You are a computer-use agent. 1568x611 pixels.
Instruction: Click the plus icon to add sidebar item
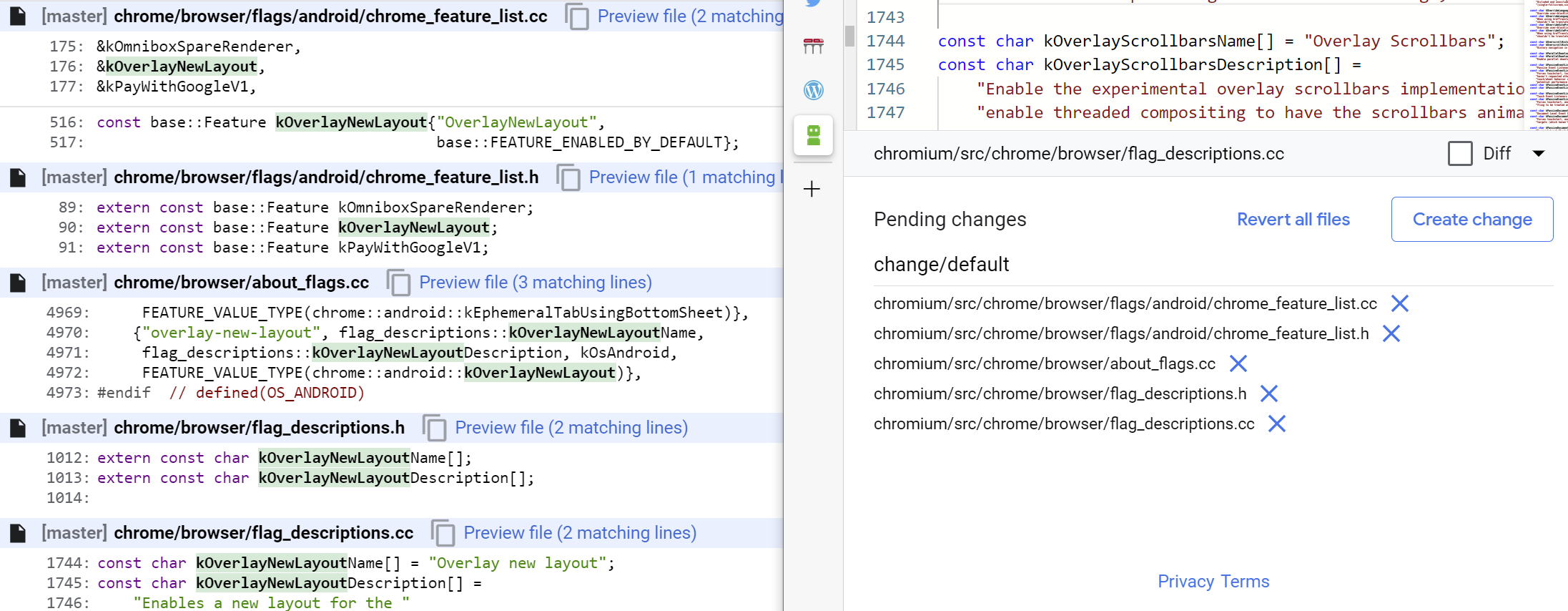pyautogui.click(x=812, y=190)
